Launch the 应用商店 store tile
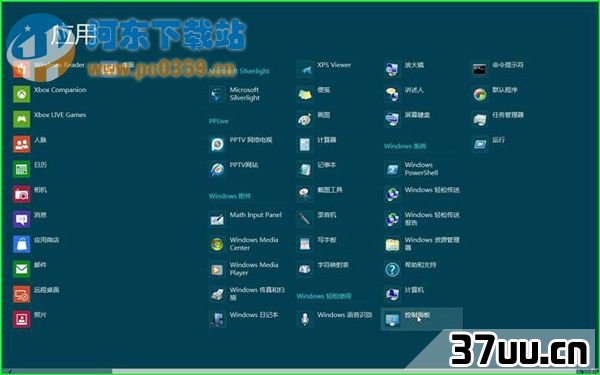600x375 pixels. [x=21, y=244]
